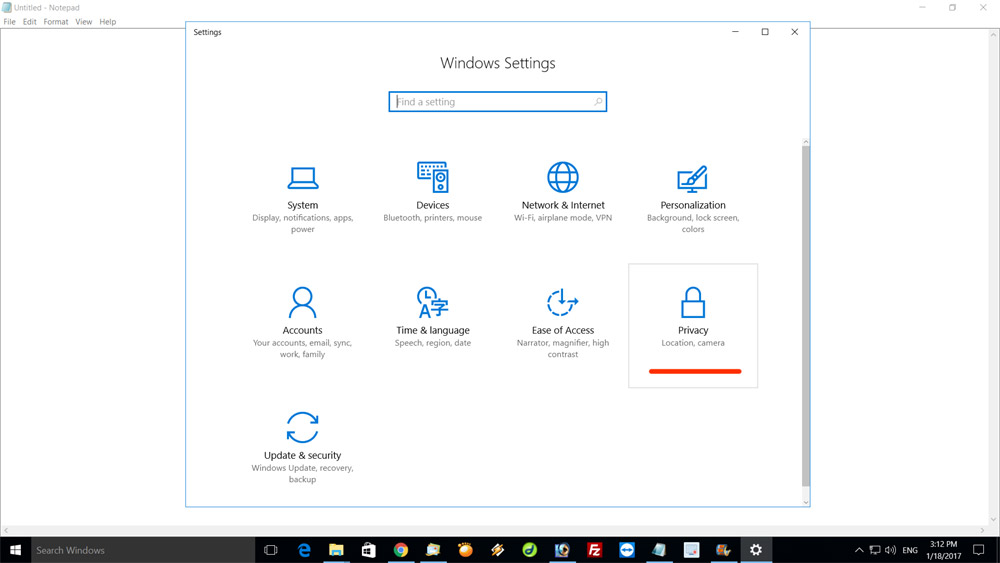Open the Devices keyboard and speaker icon
1000x563 pixels.
pyautogui.click(x=432, y=177)
